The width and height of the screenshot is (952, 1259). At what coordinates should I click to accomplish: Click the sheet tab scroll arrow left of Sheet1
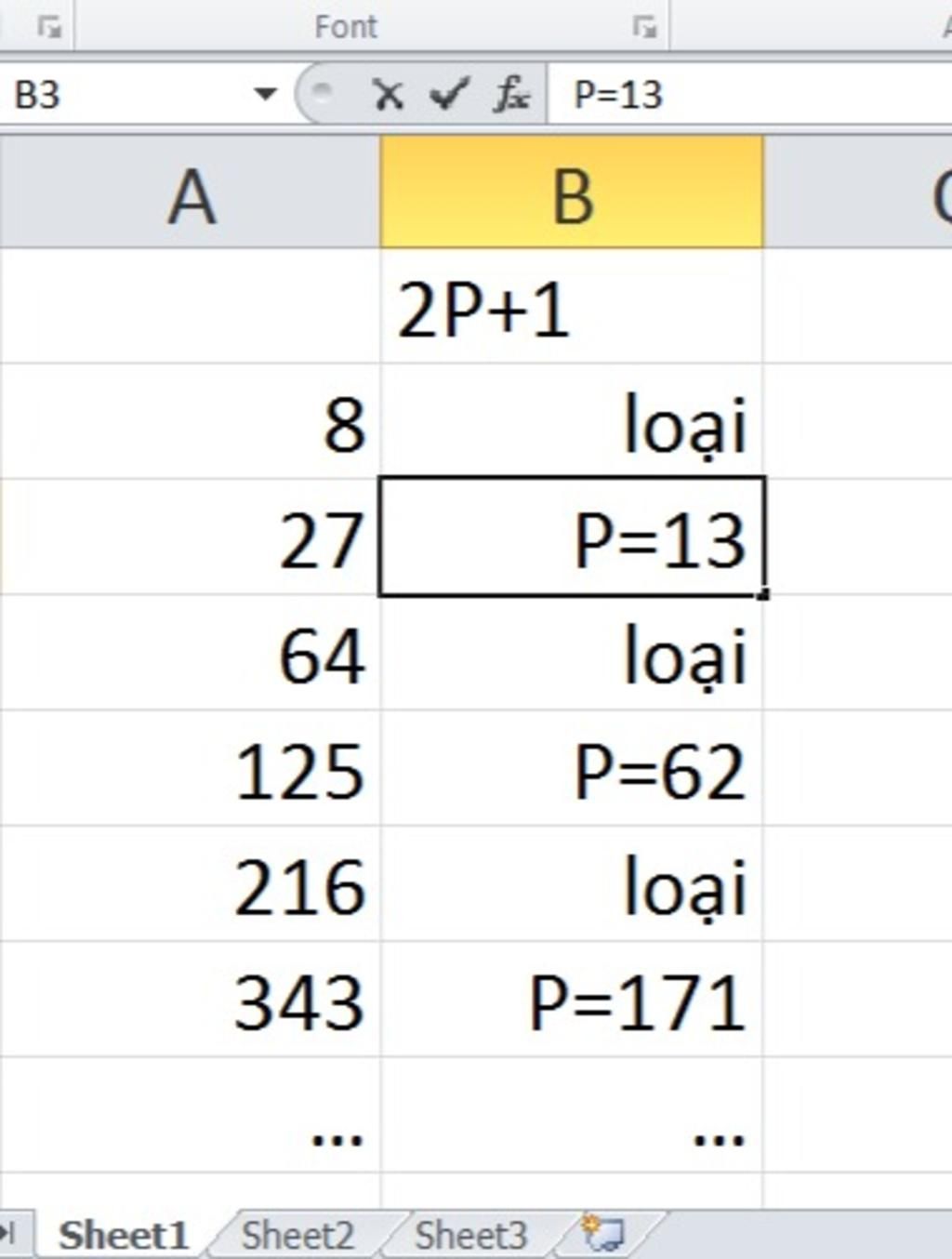(11, 1235)
